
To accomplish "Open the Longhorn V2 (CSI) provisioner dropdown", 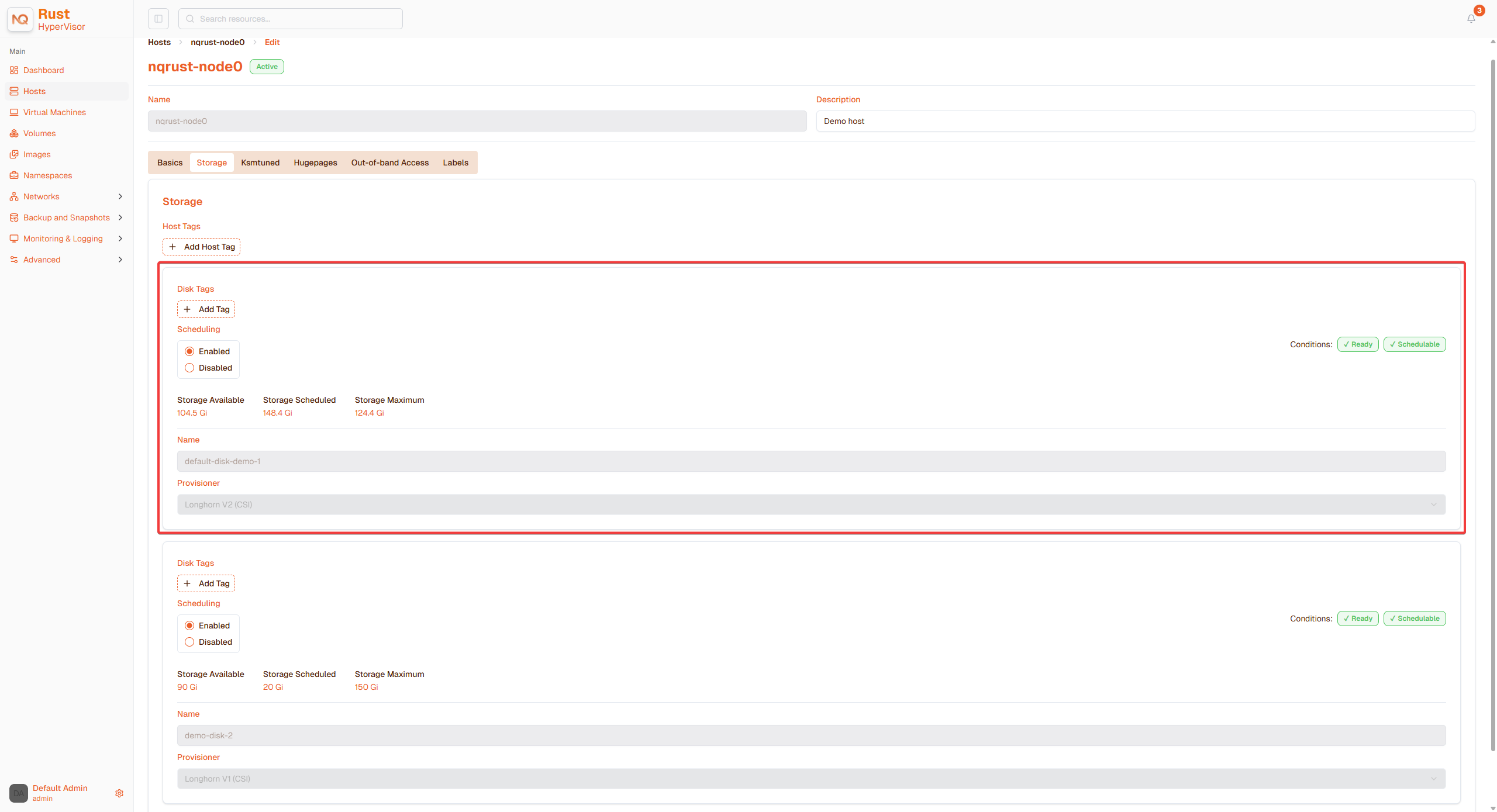I will (x=811, y=505).
